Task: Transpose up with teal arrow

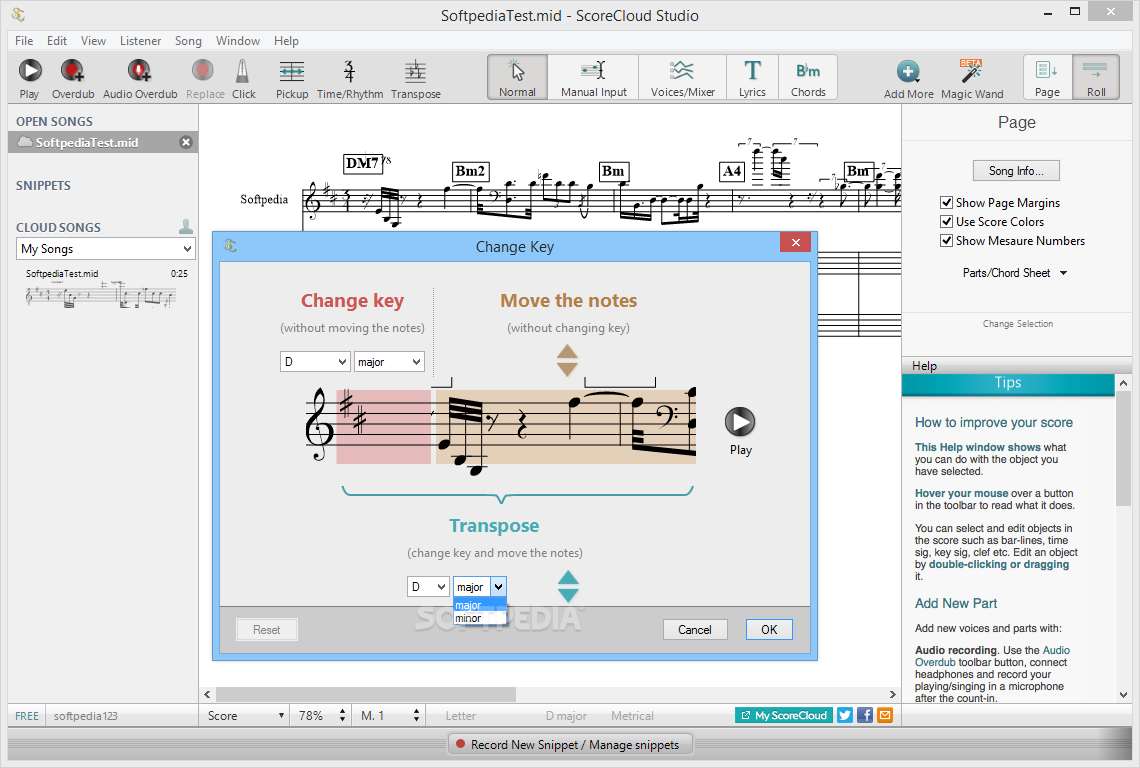Action: point(568,577)
